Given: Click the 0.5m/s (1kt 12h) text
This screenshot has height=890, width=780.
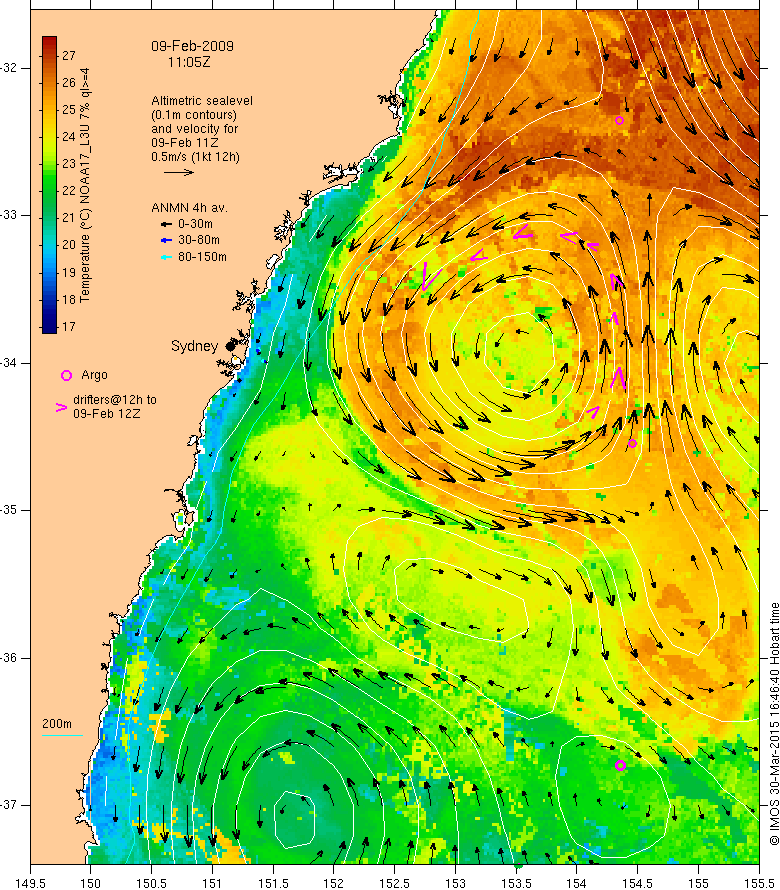Looking at the screenshot, I should coord(195,157).
